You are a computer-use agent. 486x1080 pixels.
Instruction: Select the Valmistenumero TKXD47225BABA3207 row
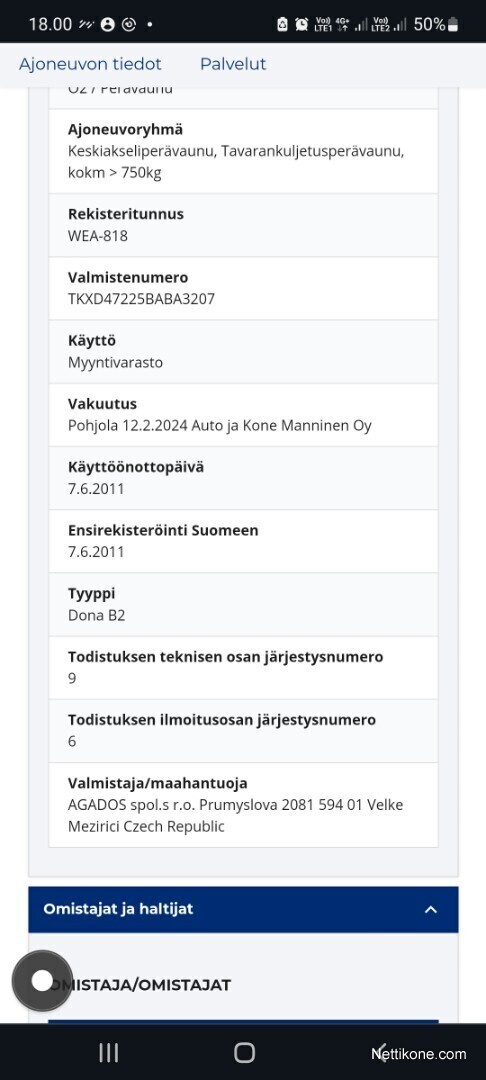[243, 289]
